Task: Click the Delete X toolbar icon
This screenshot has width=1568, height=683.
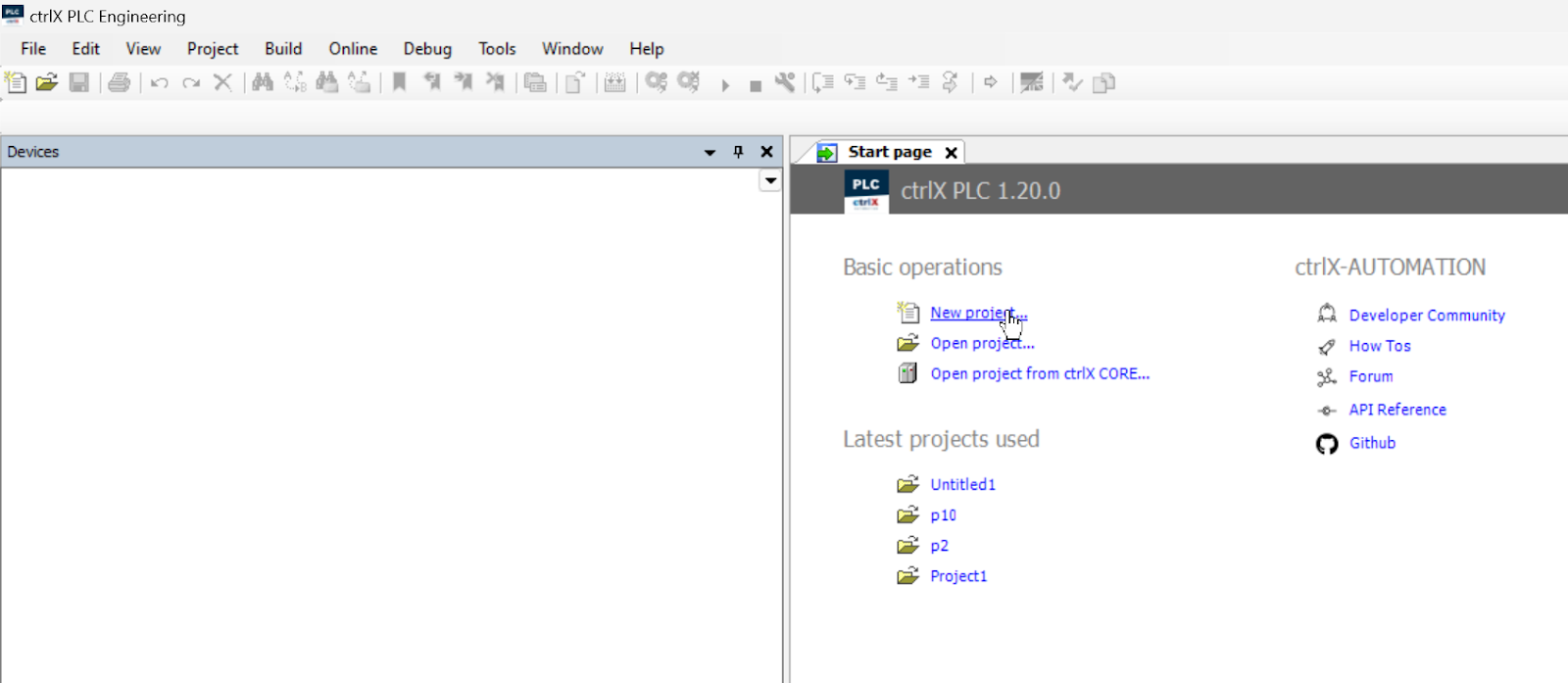Action: [223, 82]
